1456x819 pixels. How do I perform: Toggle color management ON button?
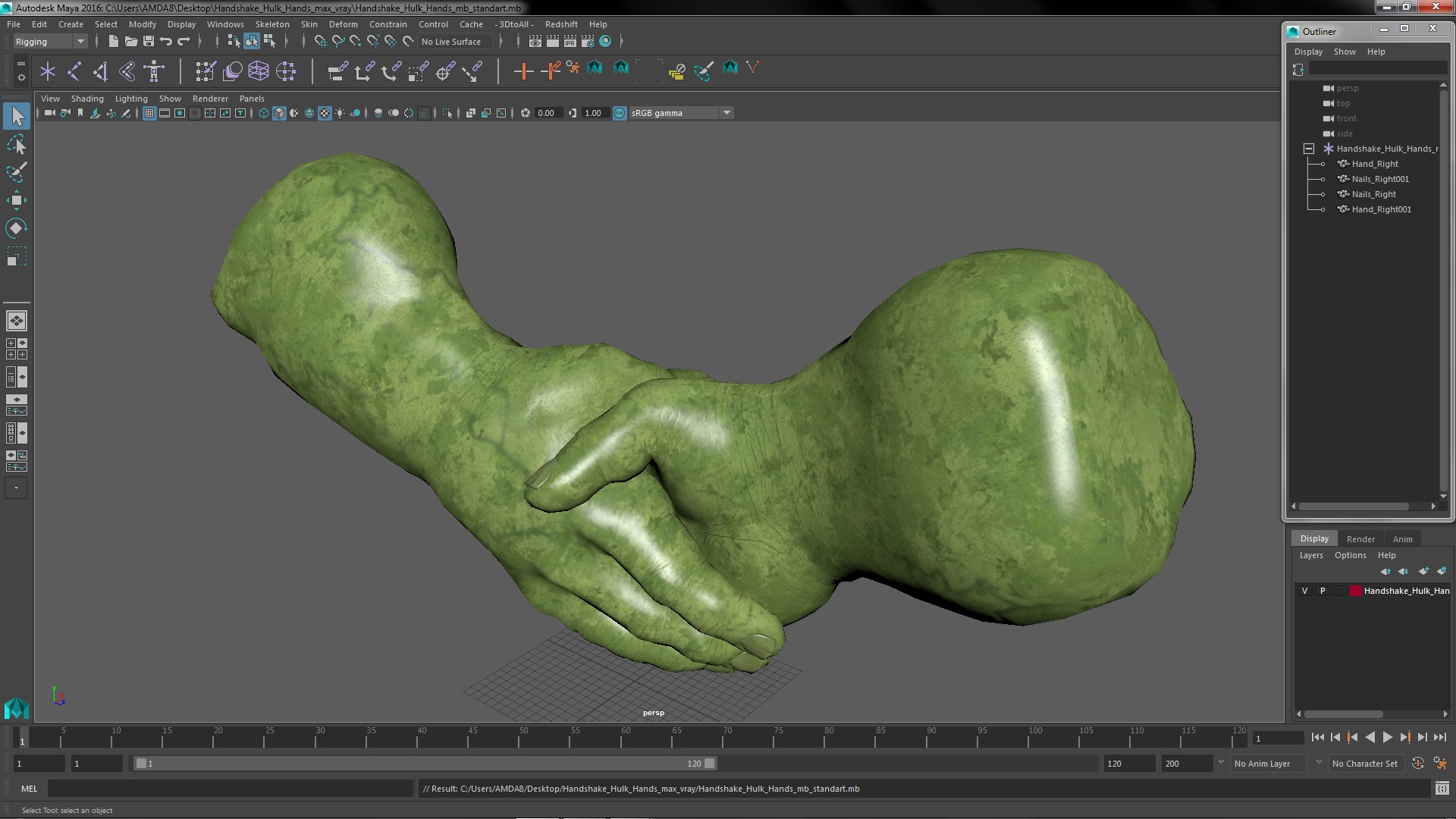click(620, 113)
